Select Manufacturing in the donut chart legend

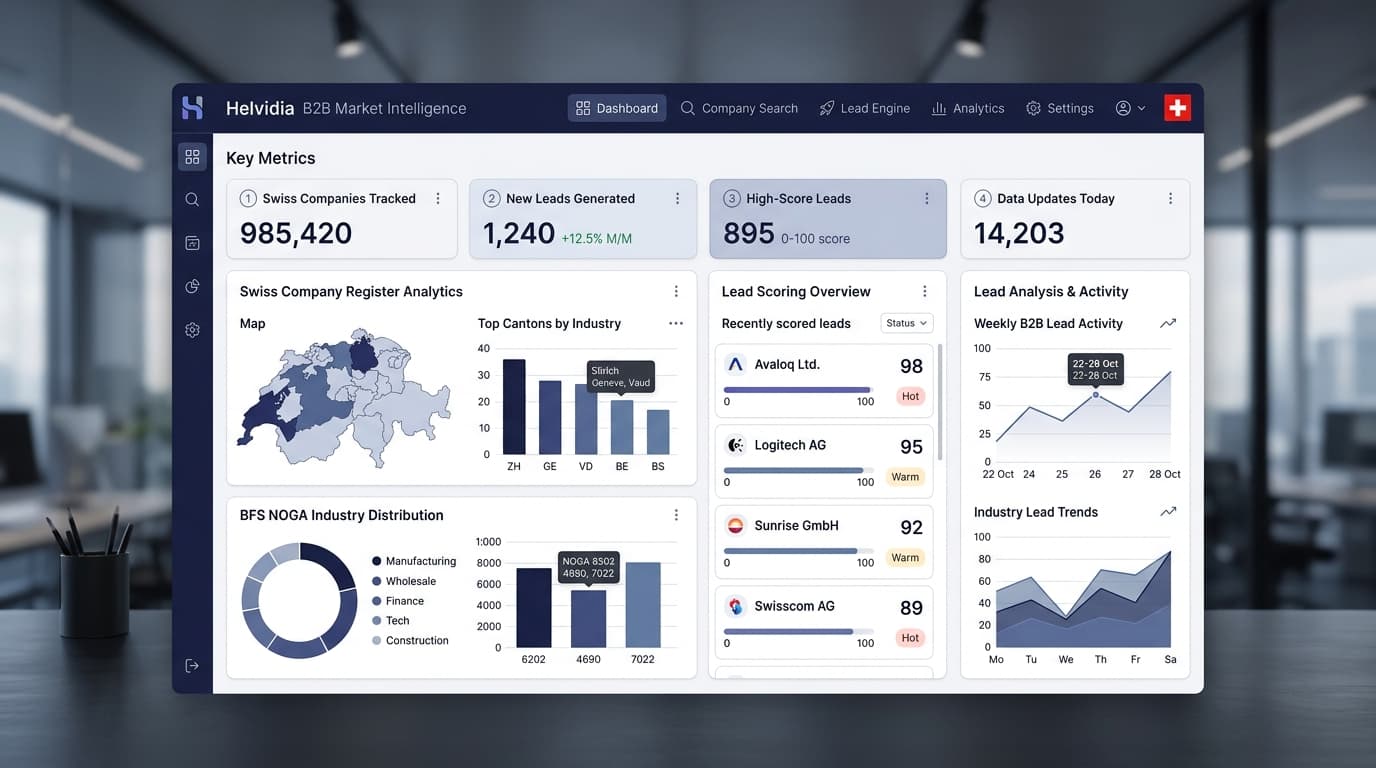point(413,562)
